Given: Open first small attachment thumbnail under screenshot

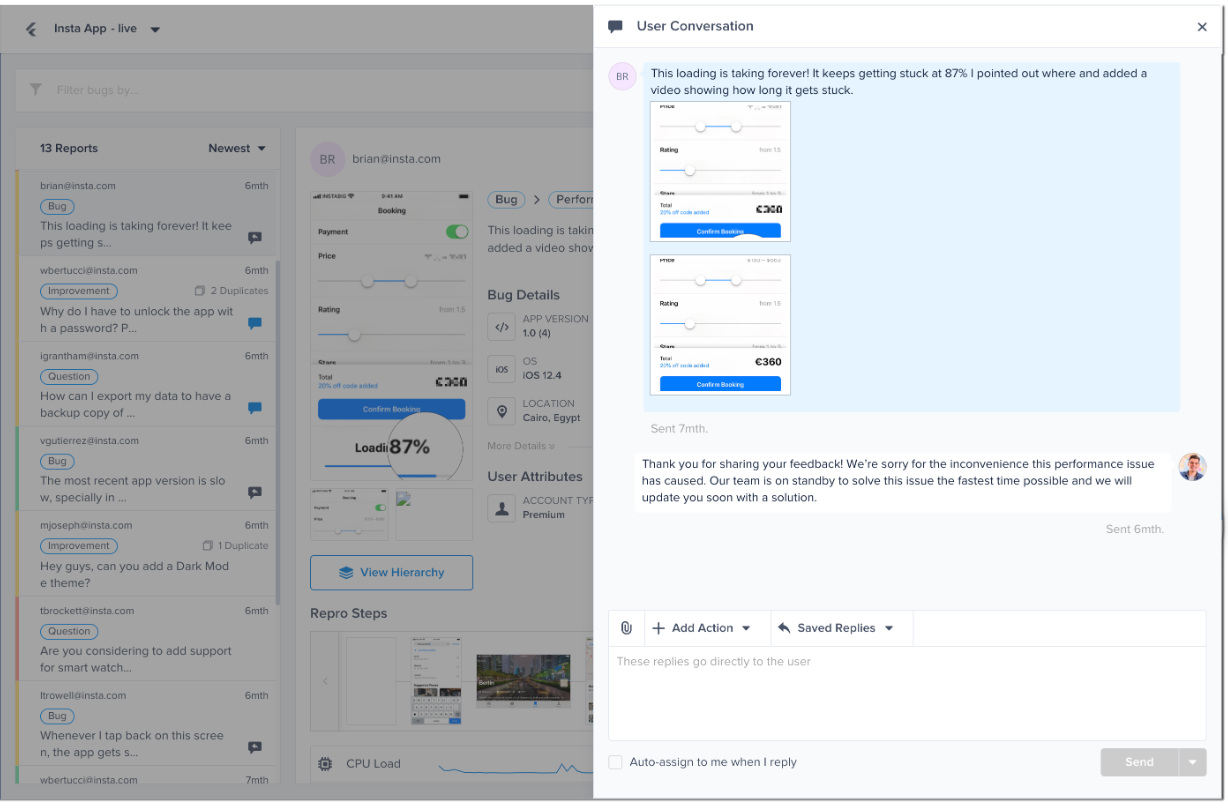Looking at the screenshot, I should pos(350,514).
